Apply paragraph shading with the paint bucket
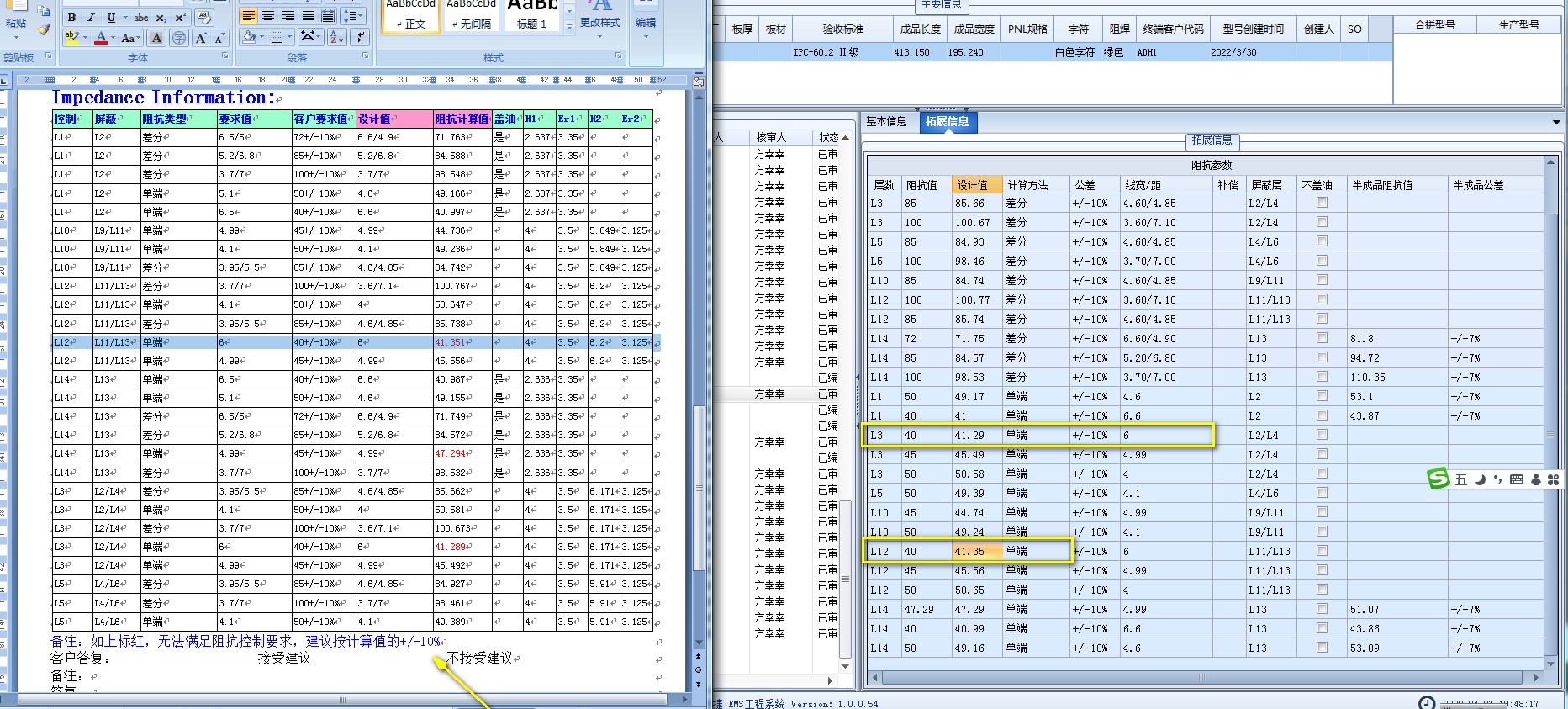This screenshot has width=1568, height=709. click(250, 37)
